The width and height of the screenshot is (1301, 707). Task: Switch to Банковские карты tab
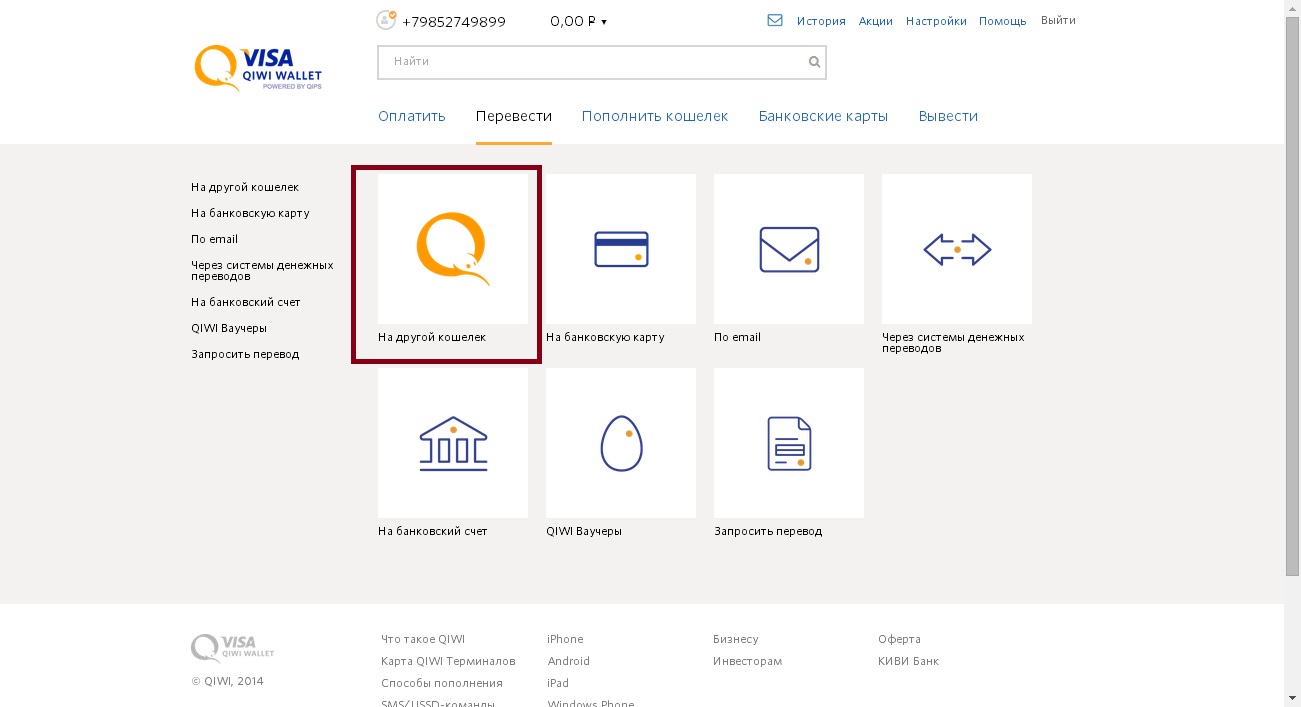824,116
